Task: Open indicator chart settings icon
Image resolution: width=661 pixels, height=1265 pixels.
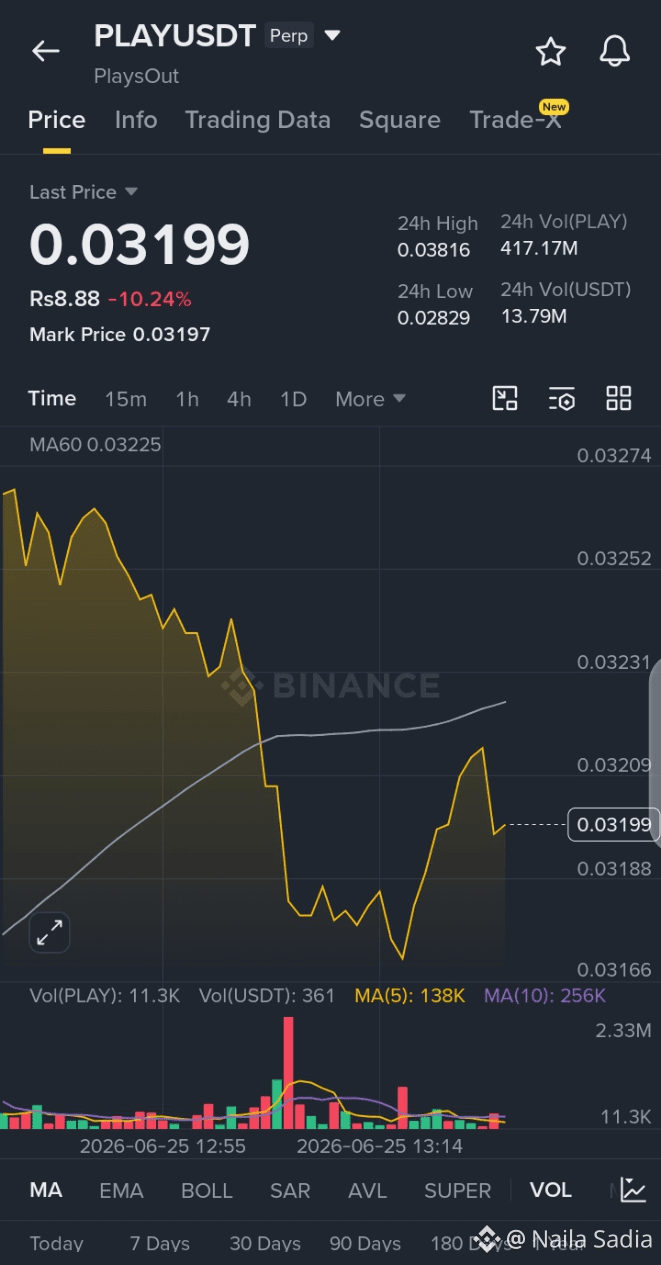Action: (633, 1189)
